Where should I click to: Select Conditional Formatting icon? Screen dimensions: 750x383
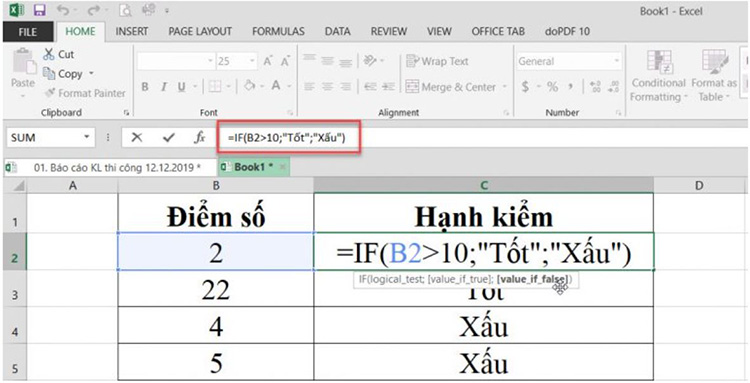[x=659, y=61]
